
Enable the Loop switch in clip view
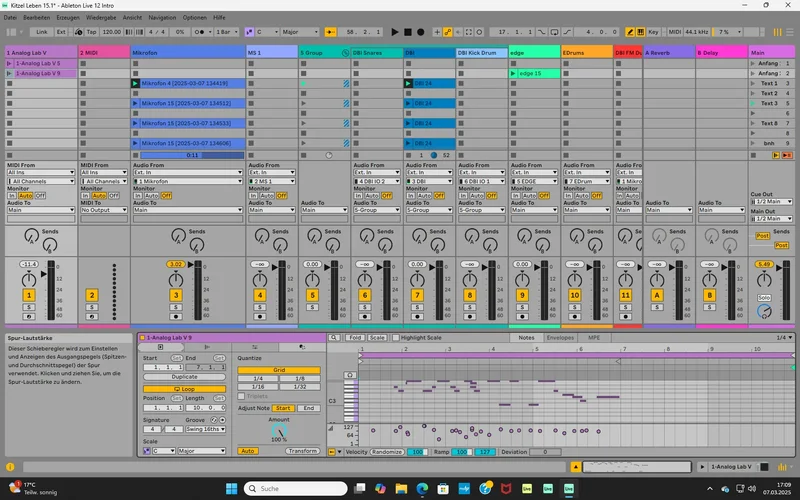[x=183, y=388]
